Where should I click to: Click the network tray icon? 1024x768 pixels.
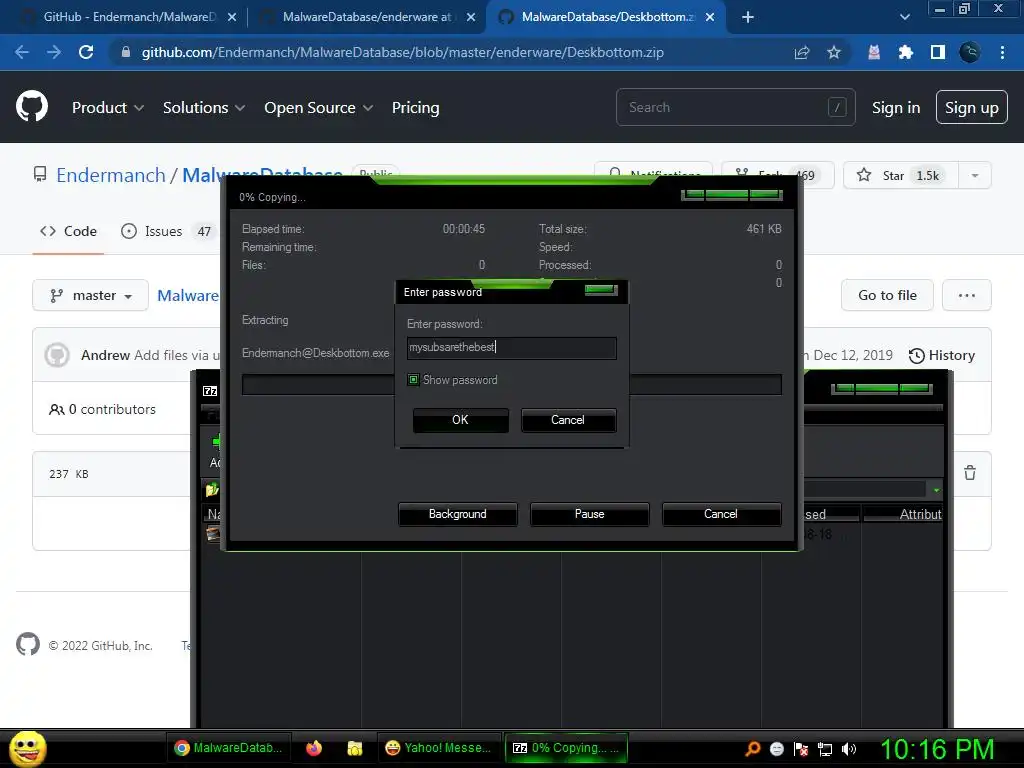(x=825, y=749)
